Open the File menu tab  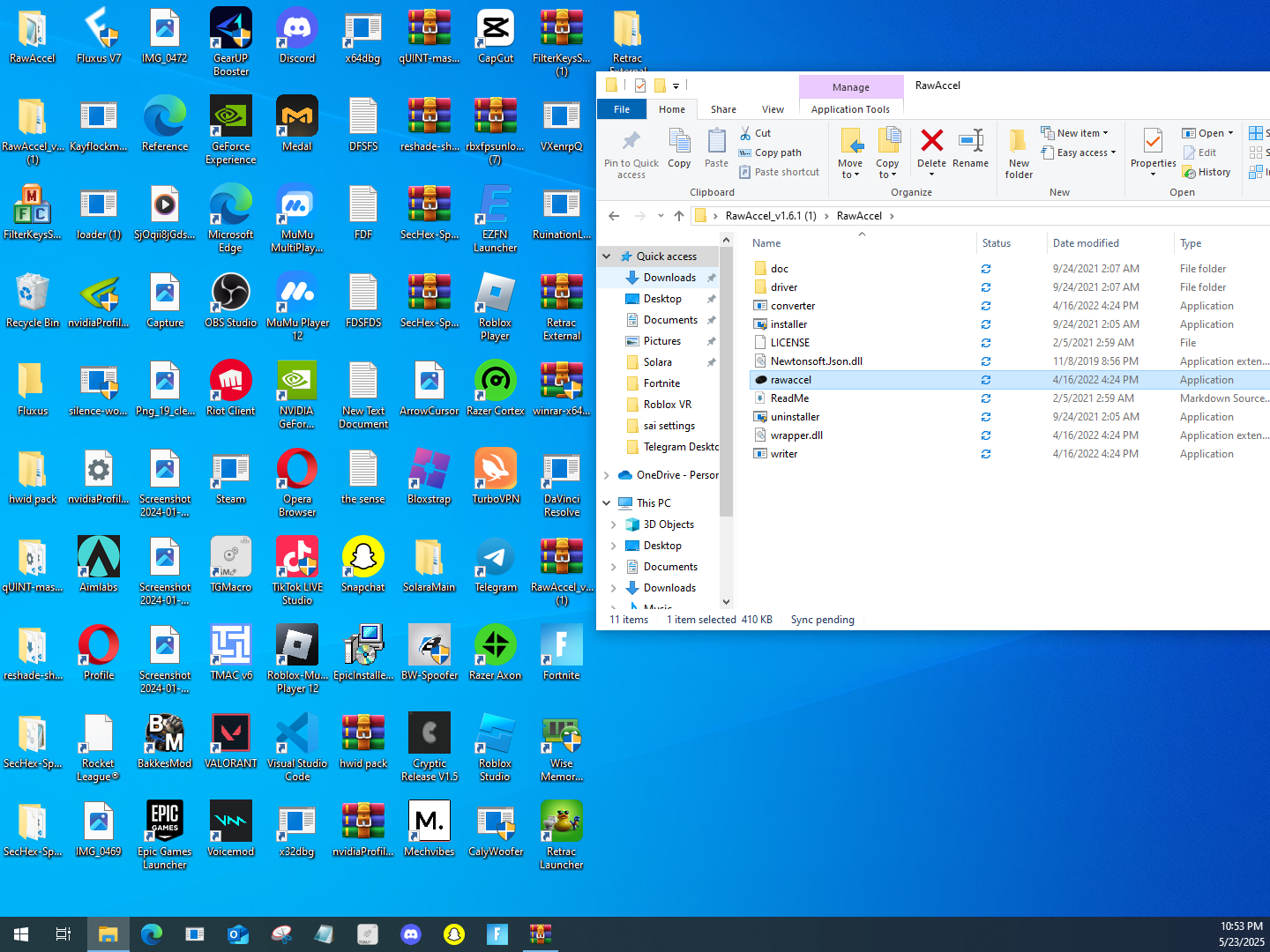[622, 109]
